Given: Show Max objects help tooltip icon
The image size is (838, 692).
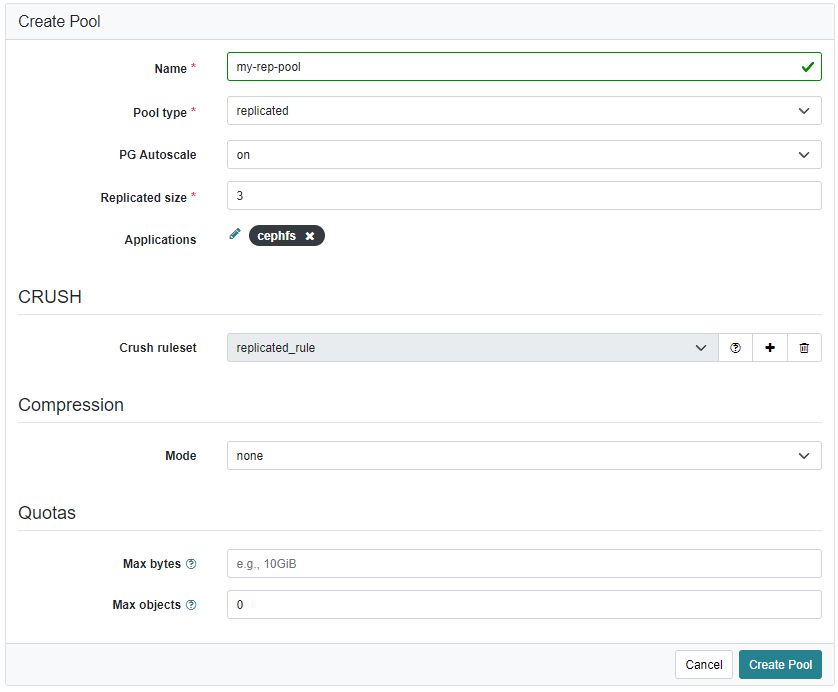Looking at the screenshot, I should (191, 605).
